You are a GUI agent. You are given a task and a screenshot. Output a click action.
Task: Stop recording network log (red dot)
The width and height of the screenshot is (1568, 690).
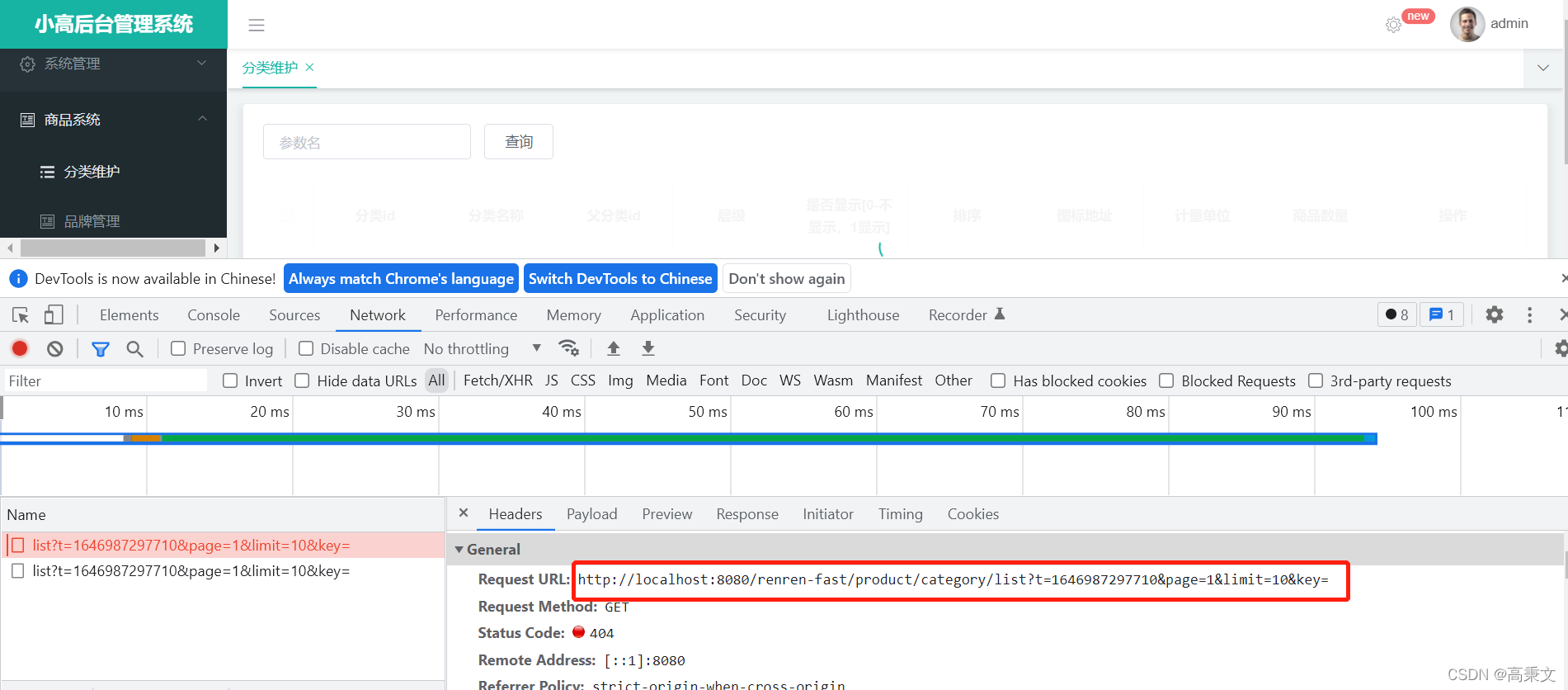pyautogui.click(x=21, y=348)
